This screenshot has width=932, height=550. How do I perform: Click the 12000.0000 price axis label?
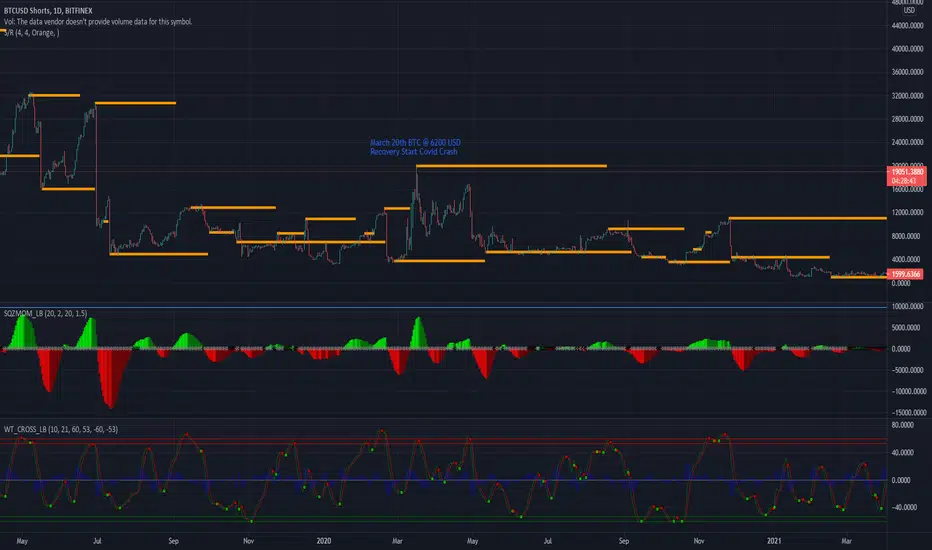click(908, 212)
